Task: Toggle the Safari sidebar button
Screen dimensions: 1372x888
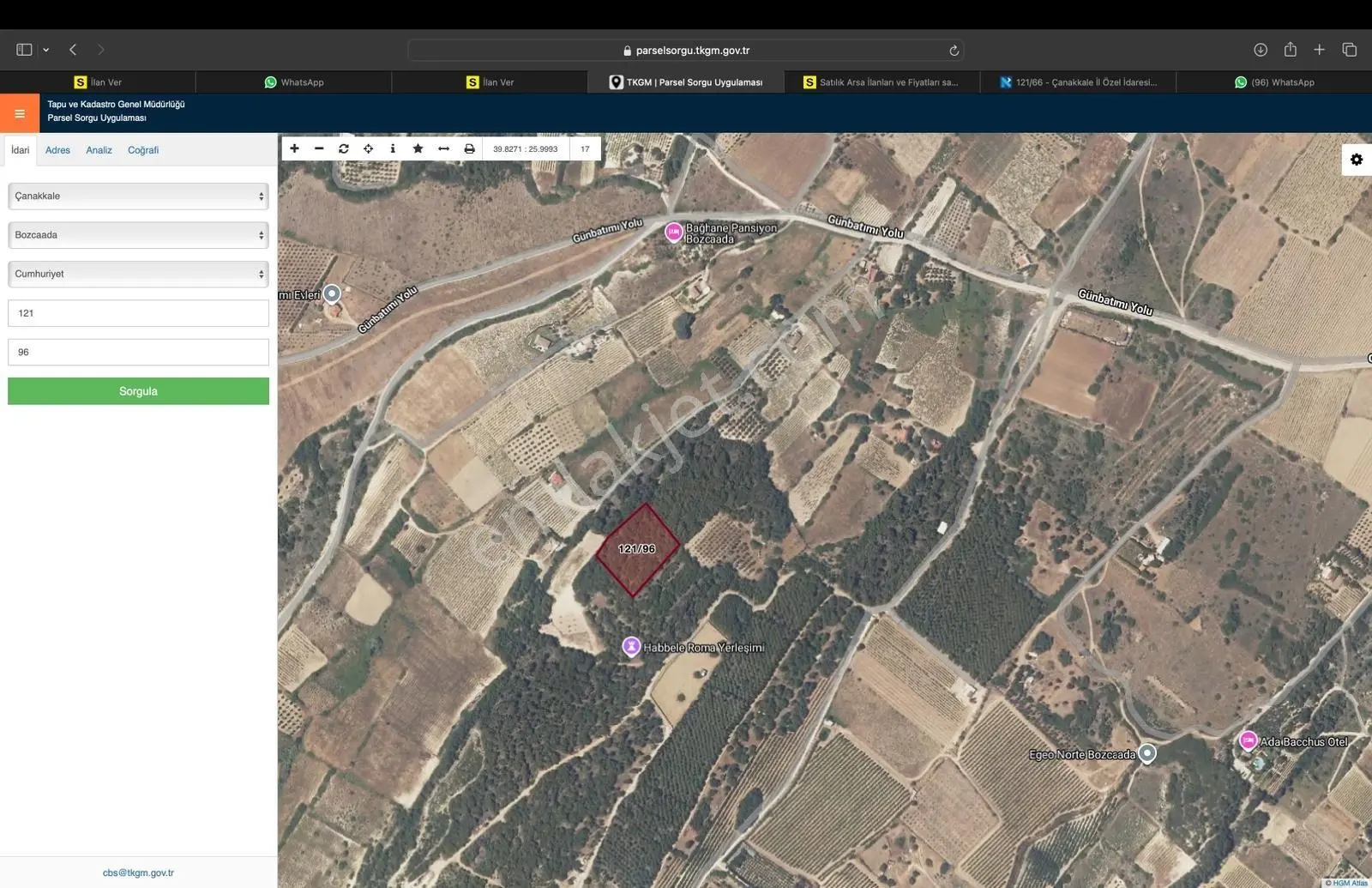Action: (24, 50)
